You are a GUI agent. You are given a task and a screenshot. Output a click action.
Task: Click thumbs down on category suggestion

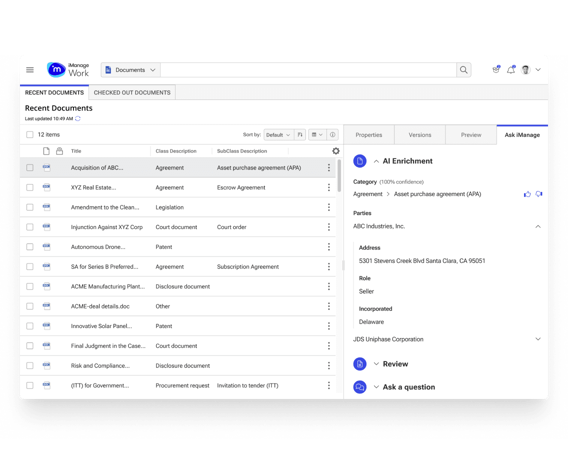[x=539, y=194]
